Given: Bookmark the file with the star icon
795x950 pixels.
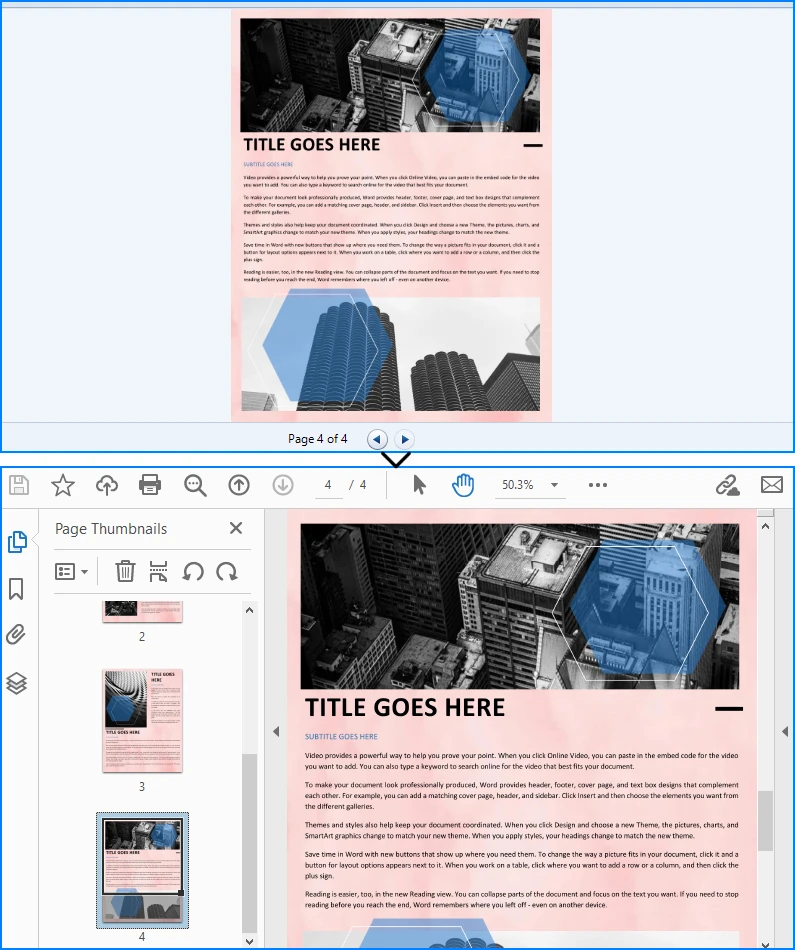Looking at the screenshot, I should click(63, 485).
